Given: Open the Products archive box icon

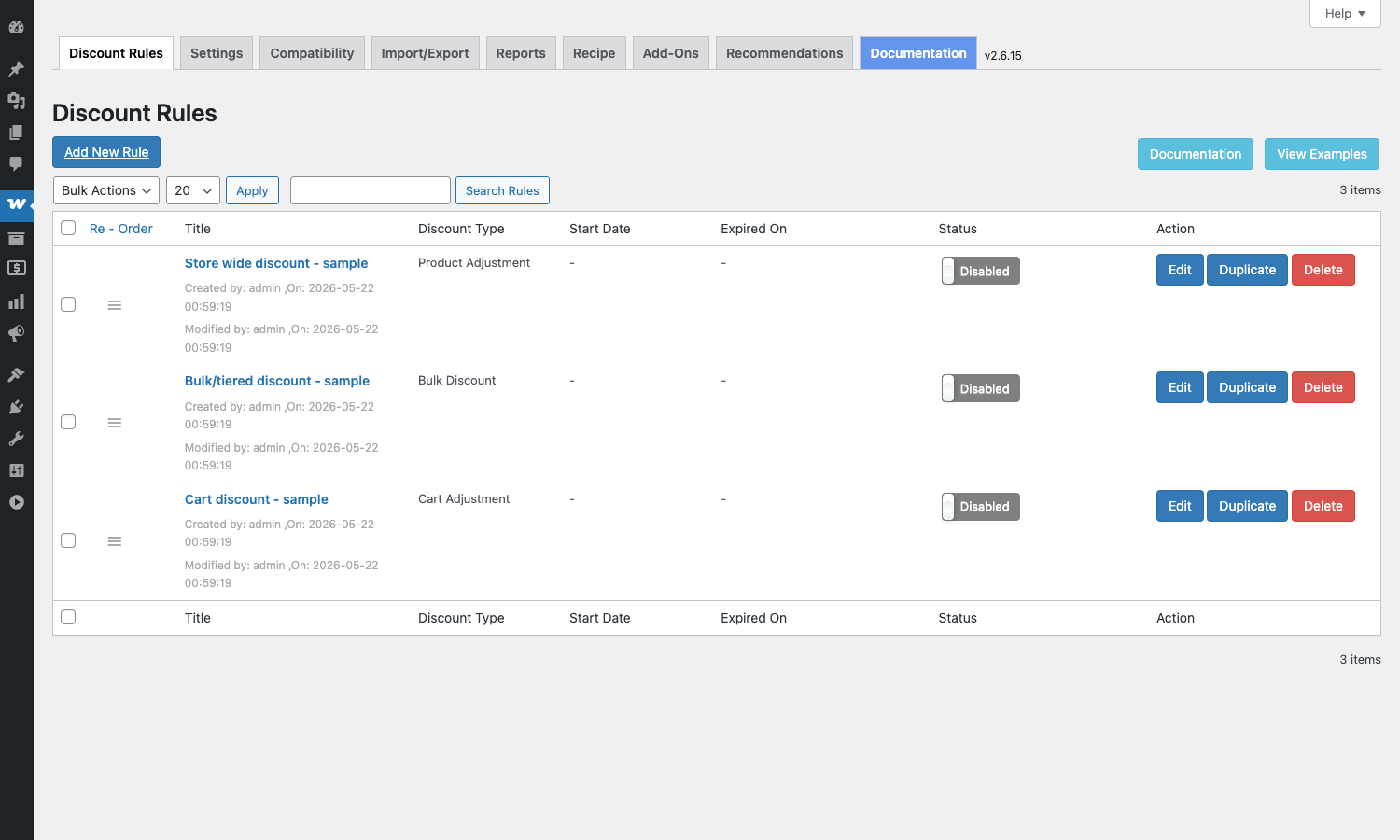Looking at the screenshot, I should click(x=16, y=238).
